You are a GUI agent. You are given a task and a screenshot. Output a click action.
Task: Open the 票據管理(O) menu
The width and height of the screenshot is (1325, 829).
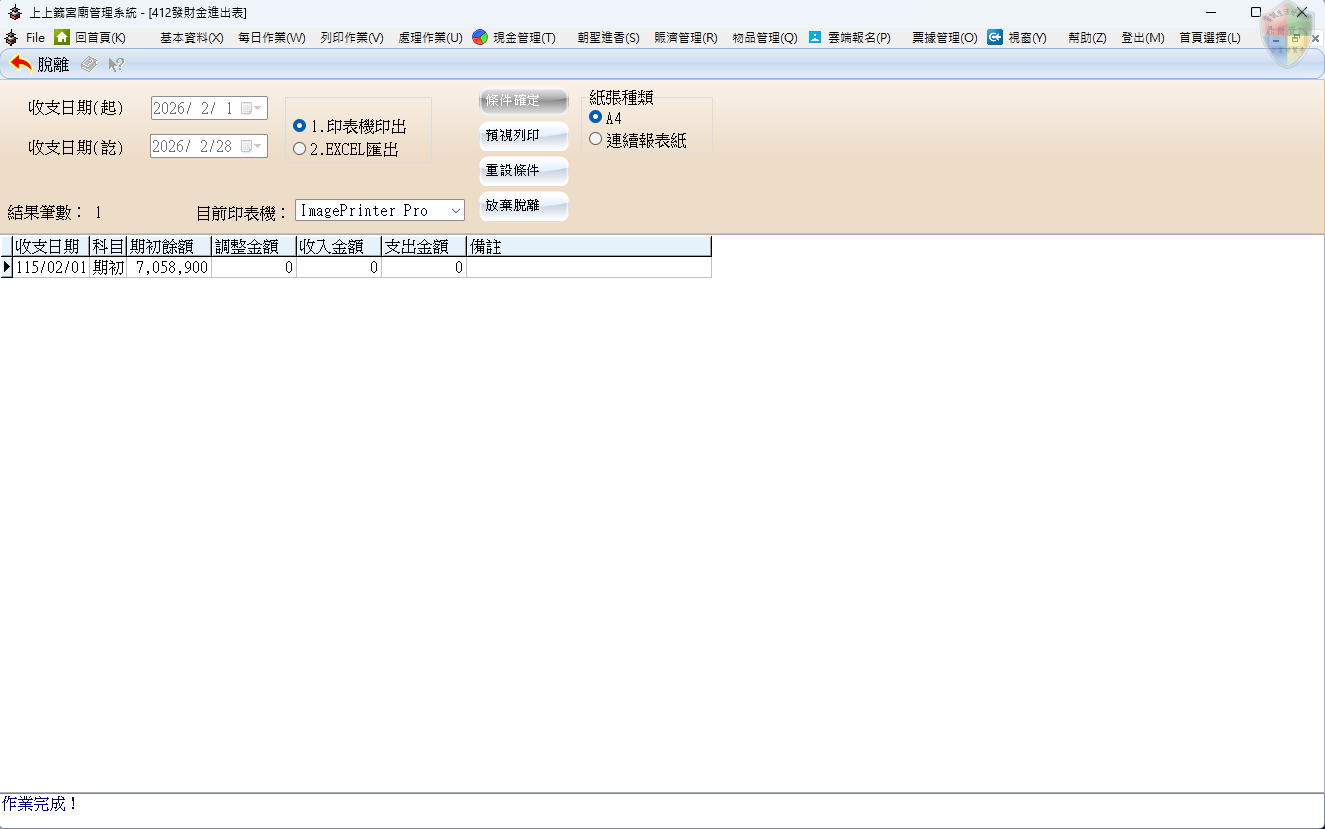(944, 37)
